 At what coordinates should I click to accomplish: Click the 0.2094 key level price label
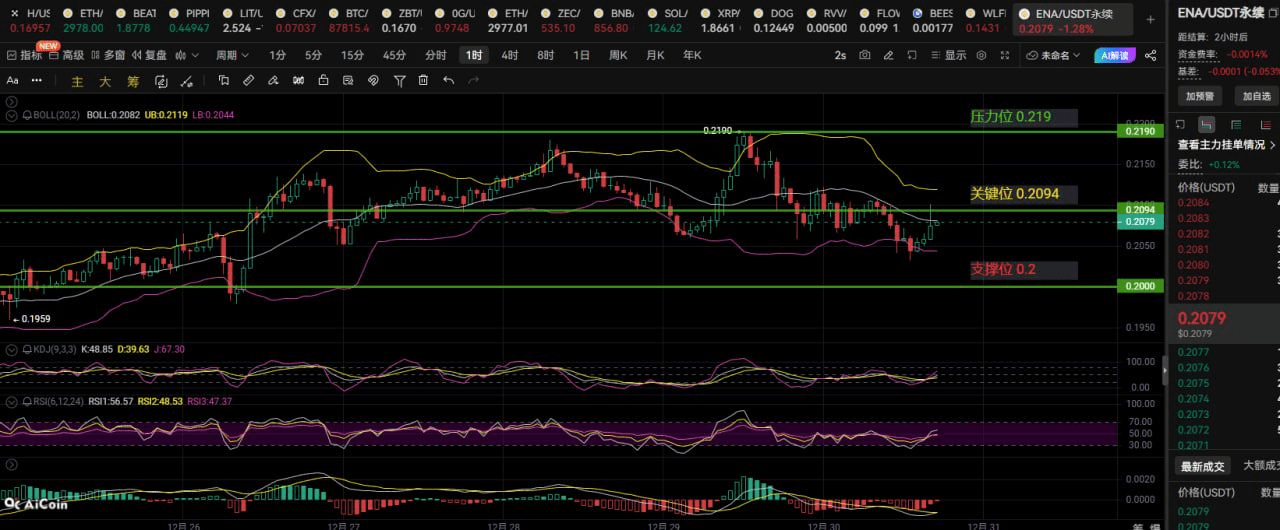[1139, 210]
